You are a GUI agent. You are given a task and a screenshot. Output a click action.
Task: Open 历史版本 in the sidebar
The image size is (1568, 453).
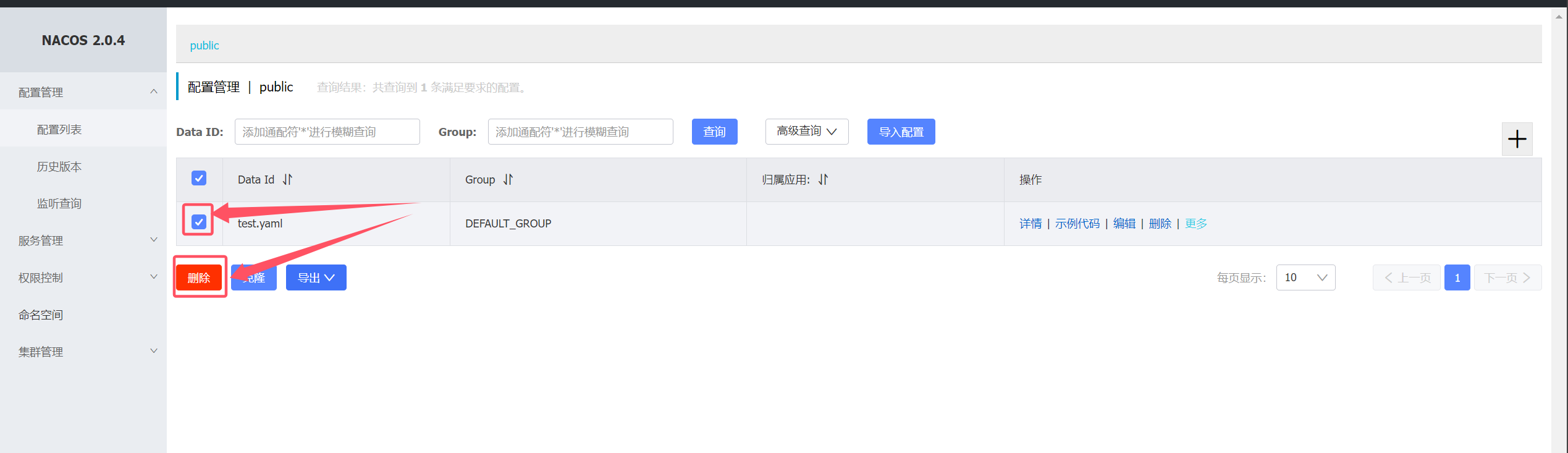pos(59,167)
